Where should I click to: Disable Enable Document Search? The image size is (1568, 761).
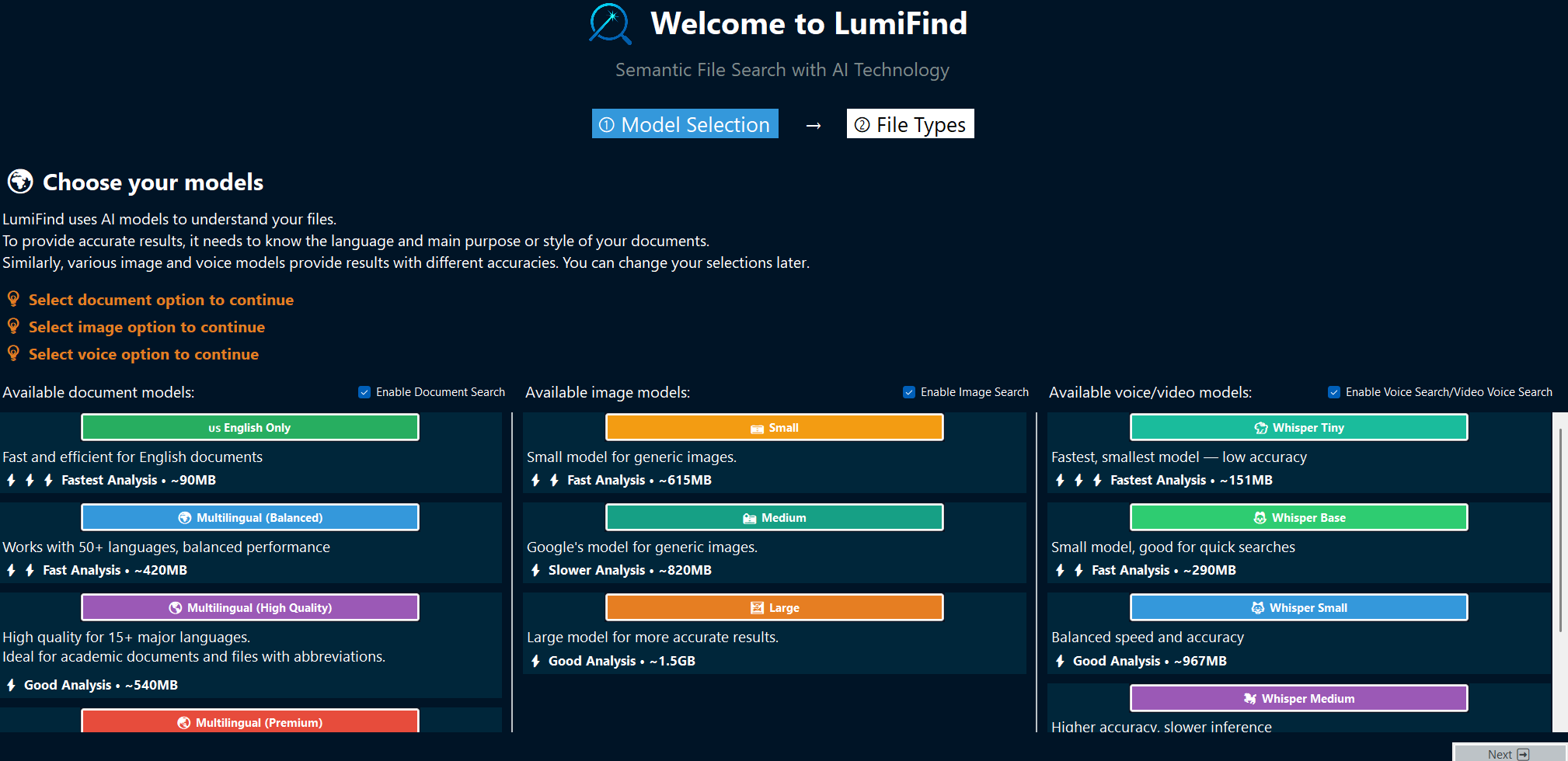pyautogui.click(x=364, y=392)
